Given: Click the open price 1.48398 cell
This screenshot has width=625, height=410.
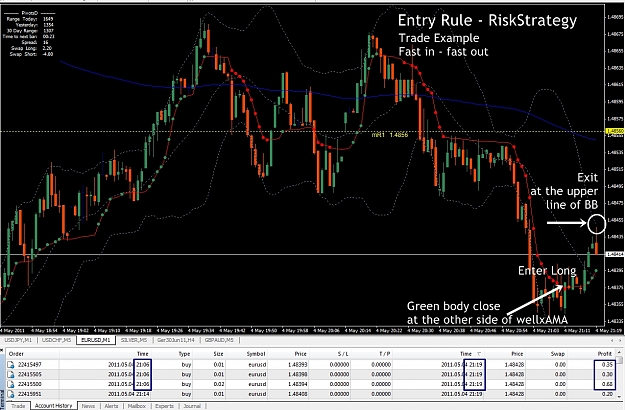Looking at the screenshot, I should tap(299, 375).
